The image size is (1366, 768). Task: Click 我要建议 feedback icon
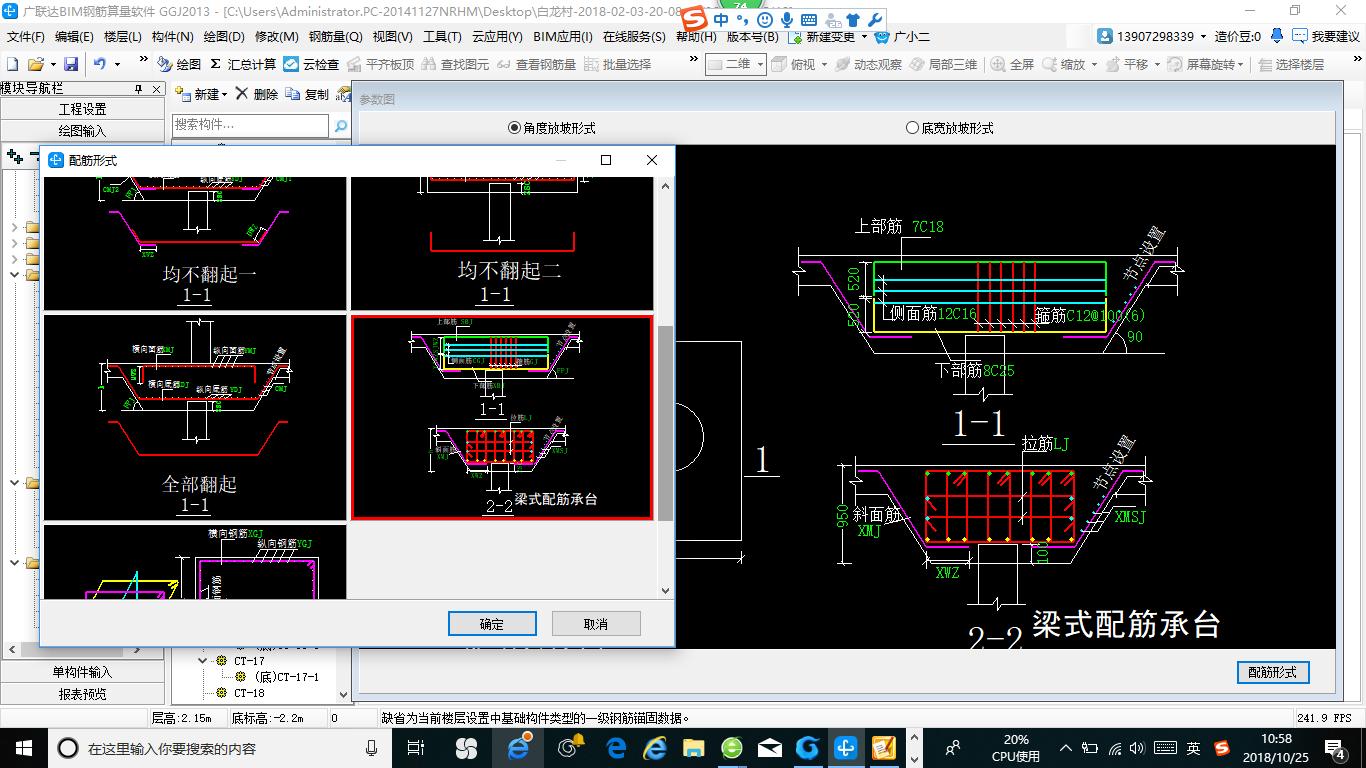1299,36
